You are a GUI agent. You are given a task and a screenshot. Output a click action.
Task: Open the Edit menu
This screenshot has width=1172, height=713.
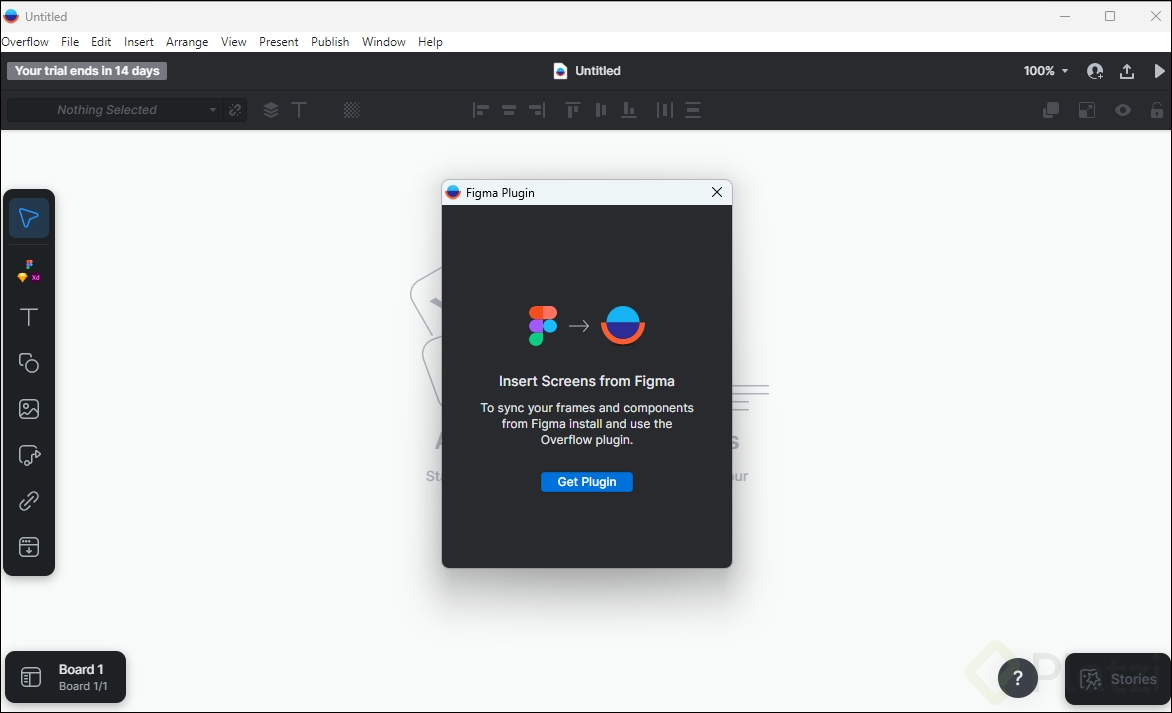(101, 42)
